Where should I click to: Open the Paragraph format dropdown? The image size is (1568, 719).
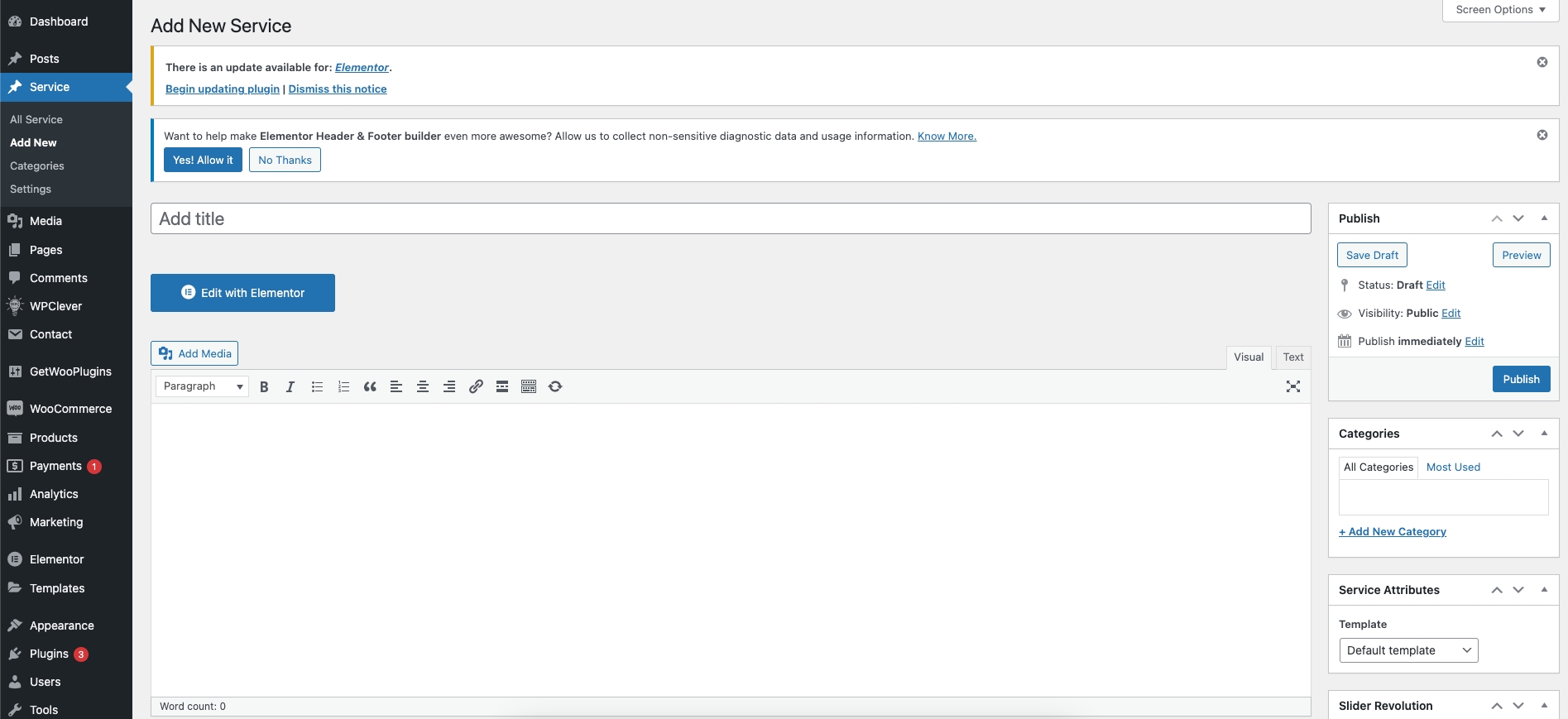pos(202,386)
